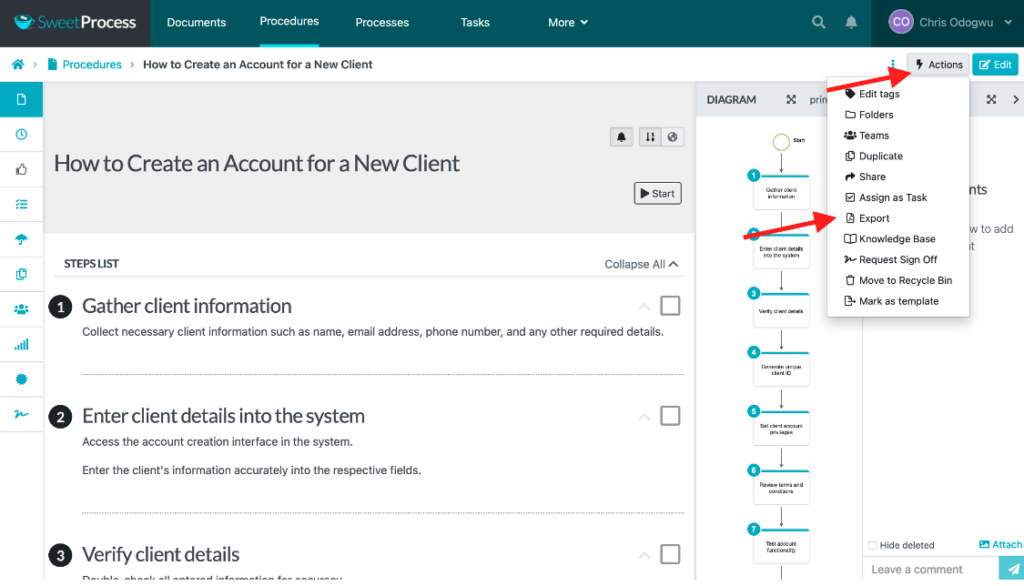Go to the Documents tab
Viewport: 1024px width, 586px height.
[196, 22]
